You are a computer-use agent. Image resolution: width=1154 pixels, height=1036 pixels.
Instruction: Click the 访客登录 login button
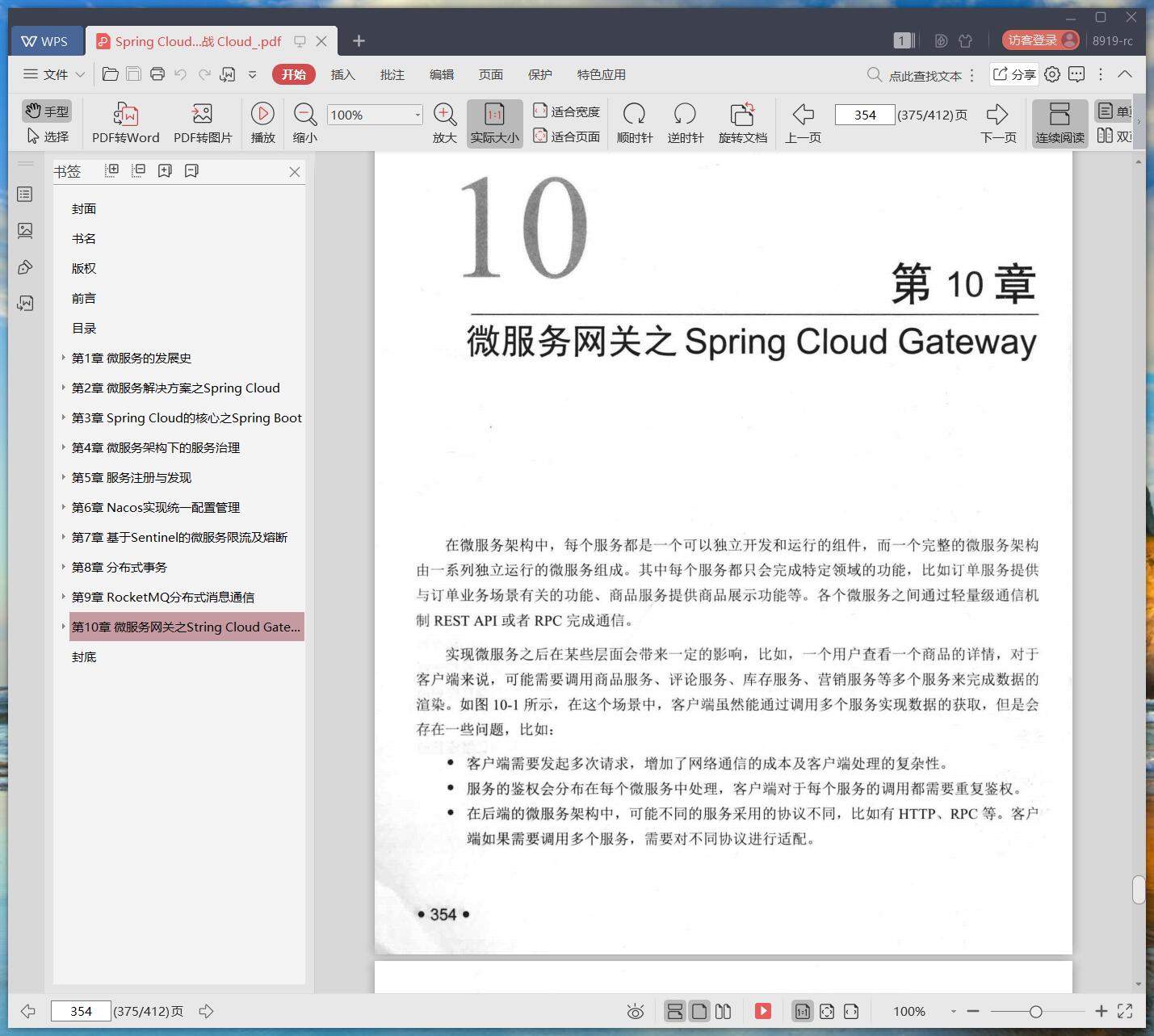(x=1041, y=40)
